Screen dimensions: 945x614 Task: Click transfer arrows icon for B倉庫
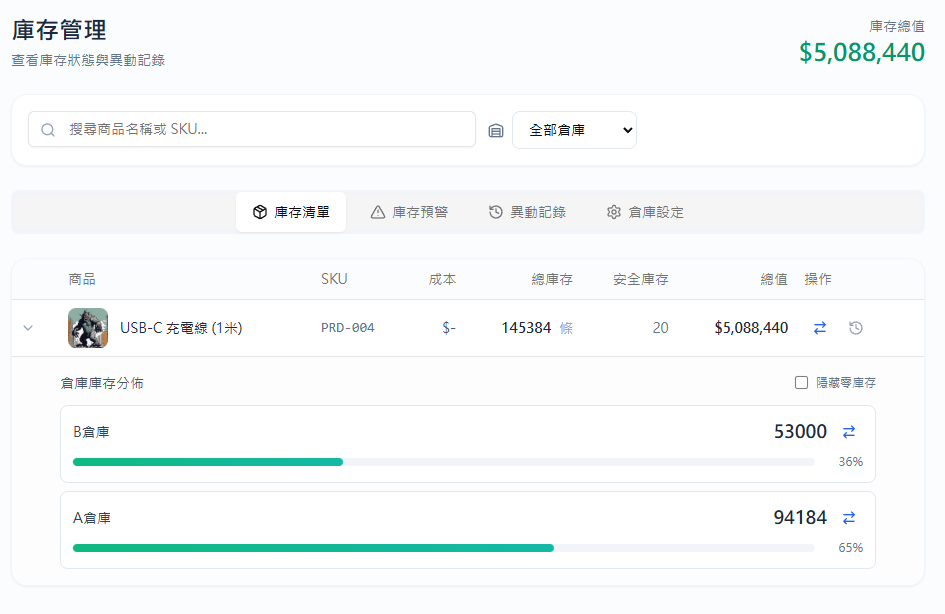pos(849,432)
